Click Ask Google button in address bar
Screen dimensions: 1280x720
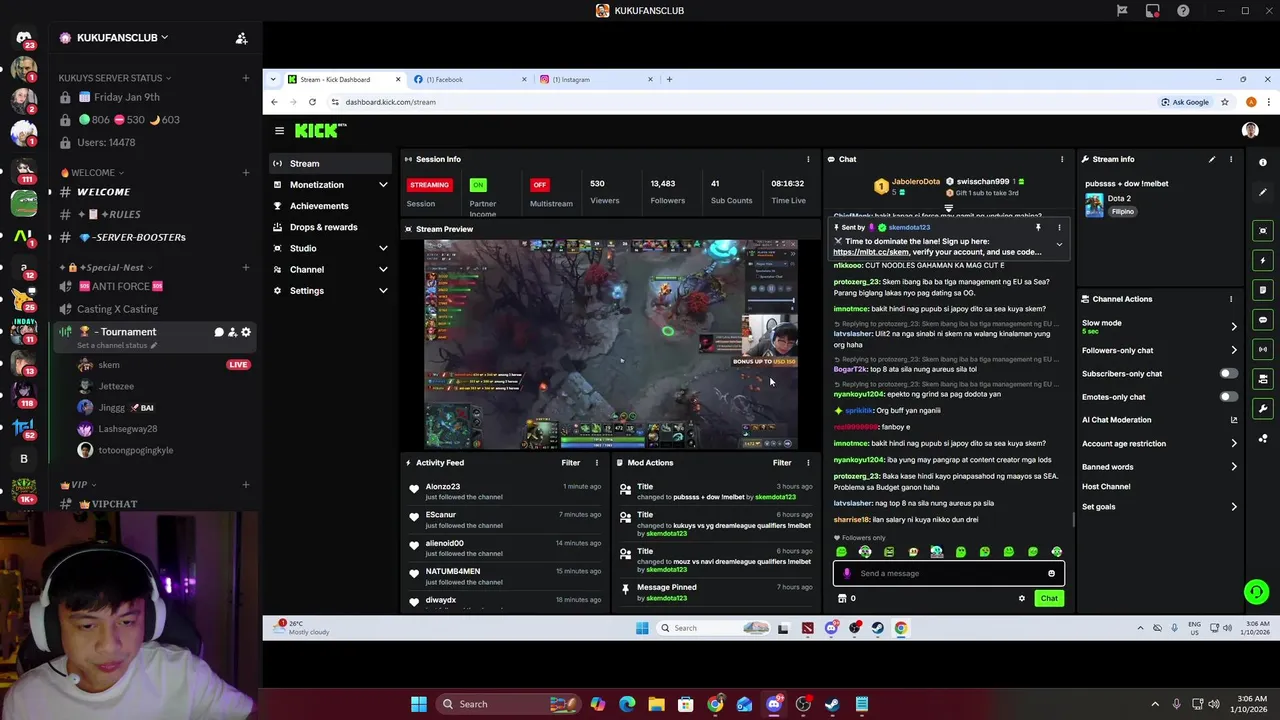tap(1186, 102)
